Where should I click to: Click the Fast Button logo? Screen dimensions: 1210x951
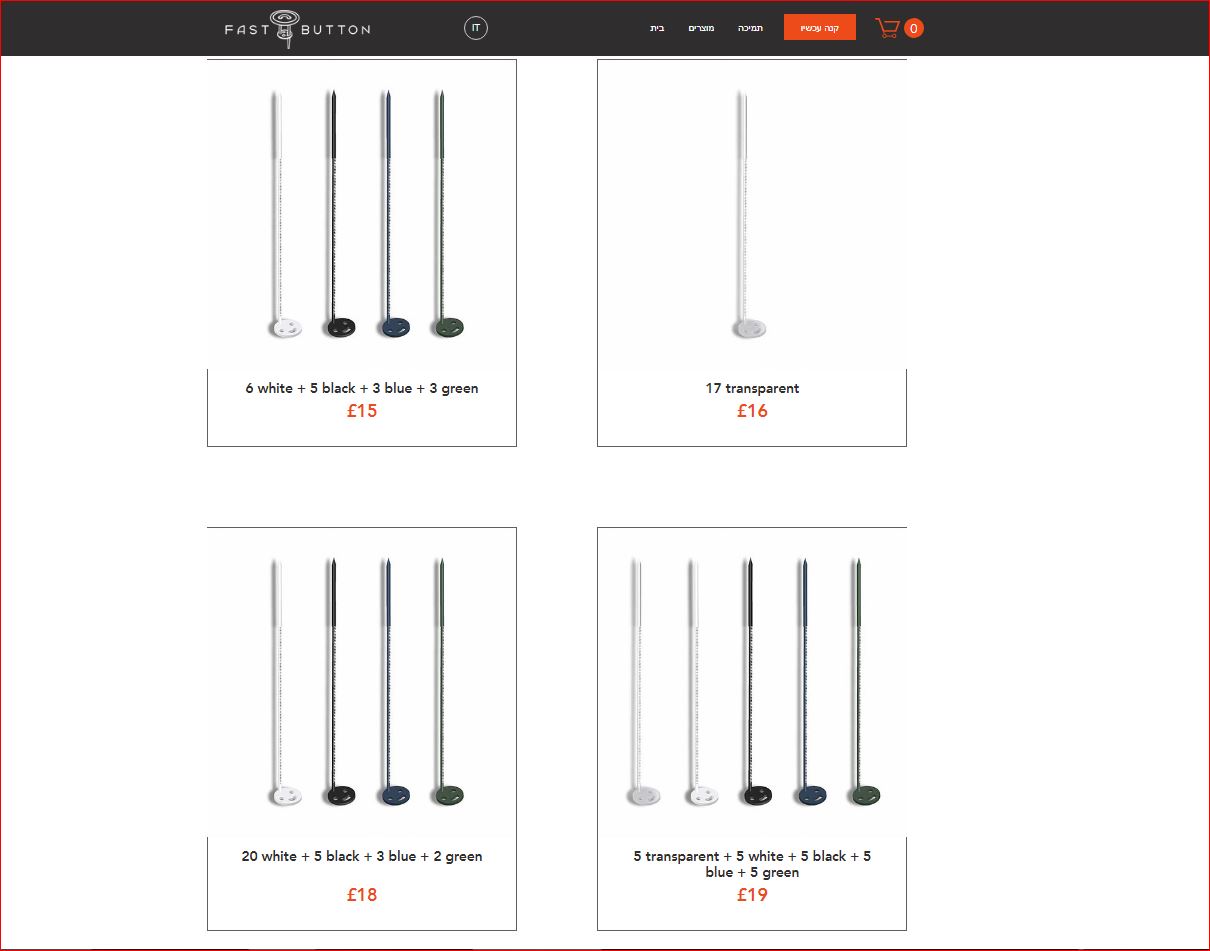pos(297,29)
